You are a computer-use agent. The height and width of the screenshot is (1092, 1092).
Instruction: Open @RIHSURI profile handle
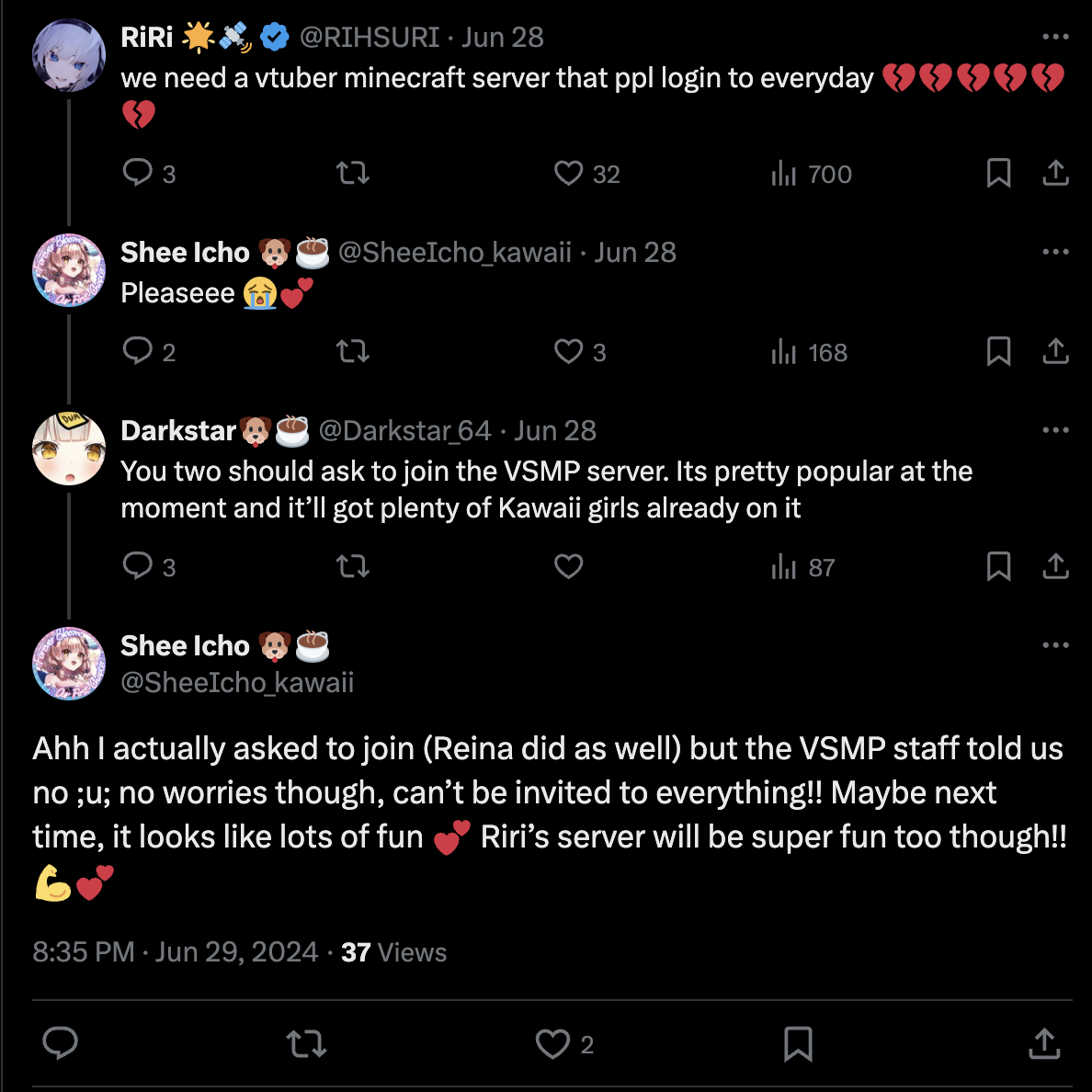(x=370, y=37)
